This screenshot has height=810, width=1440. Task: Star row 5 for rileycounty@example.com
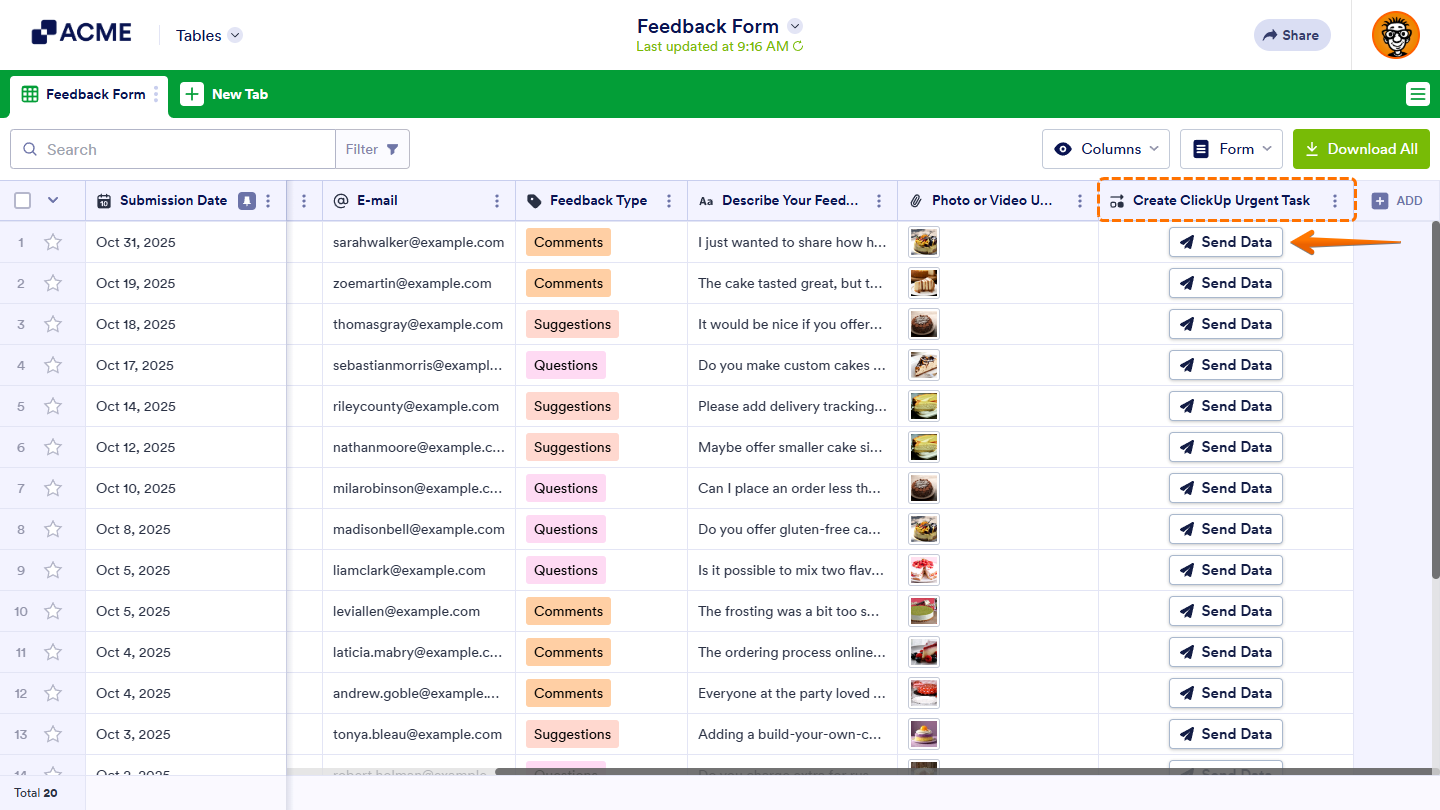[53, 406]
